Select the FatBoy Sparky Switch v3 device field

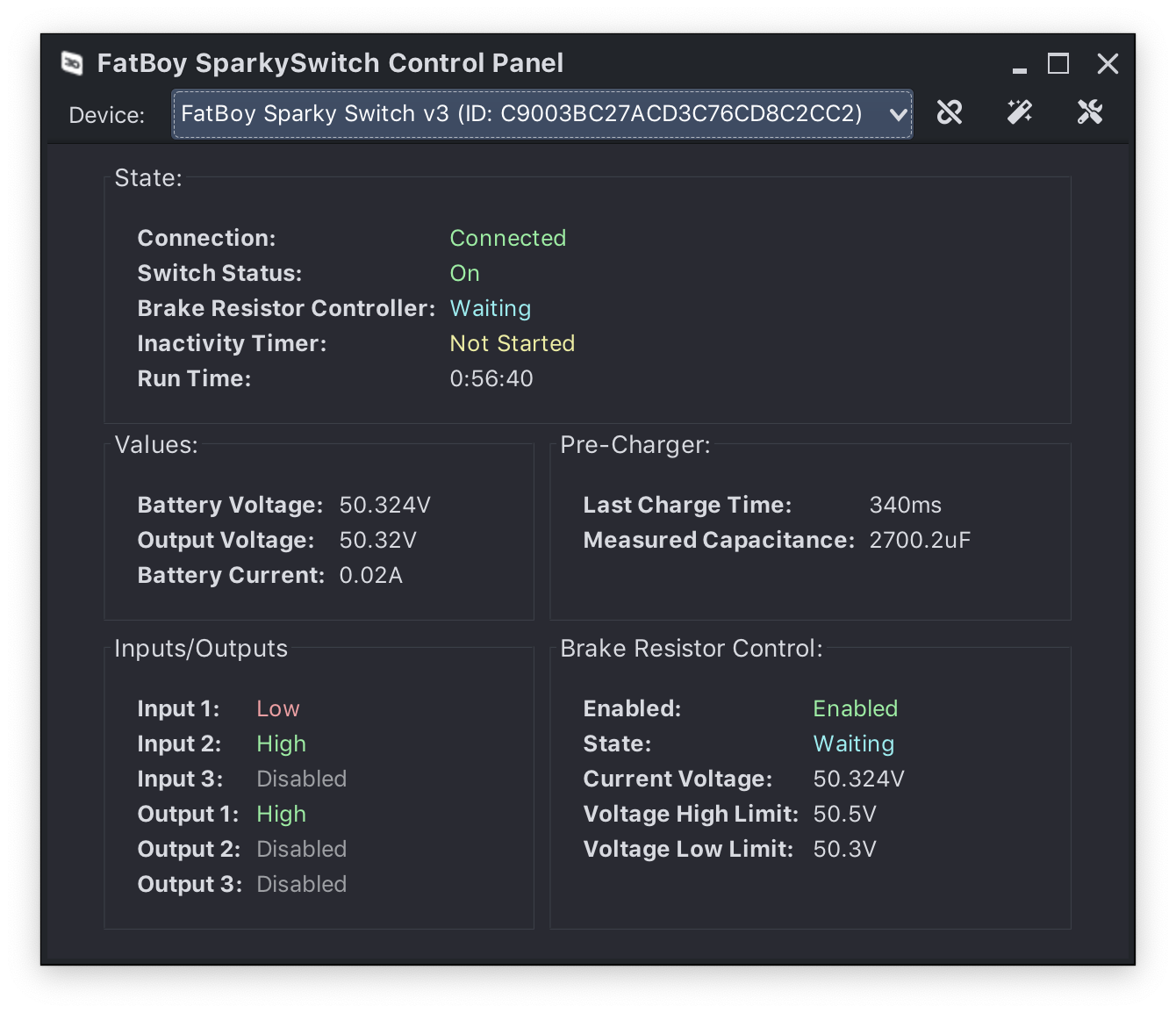click(521, 114)
